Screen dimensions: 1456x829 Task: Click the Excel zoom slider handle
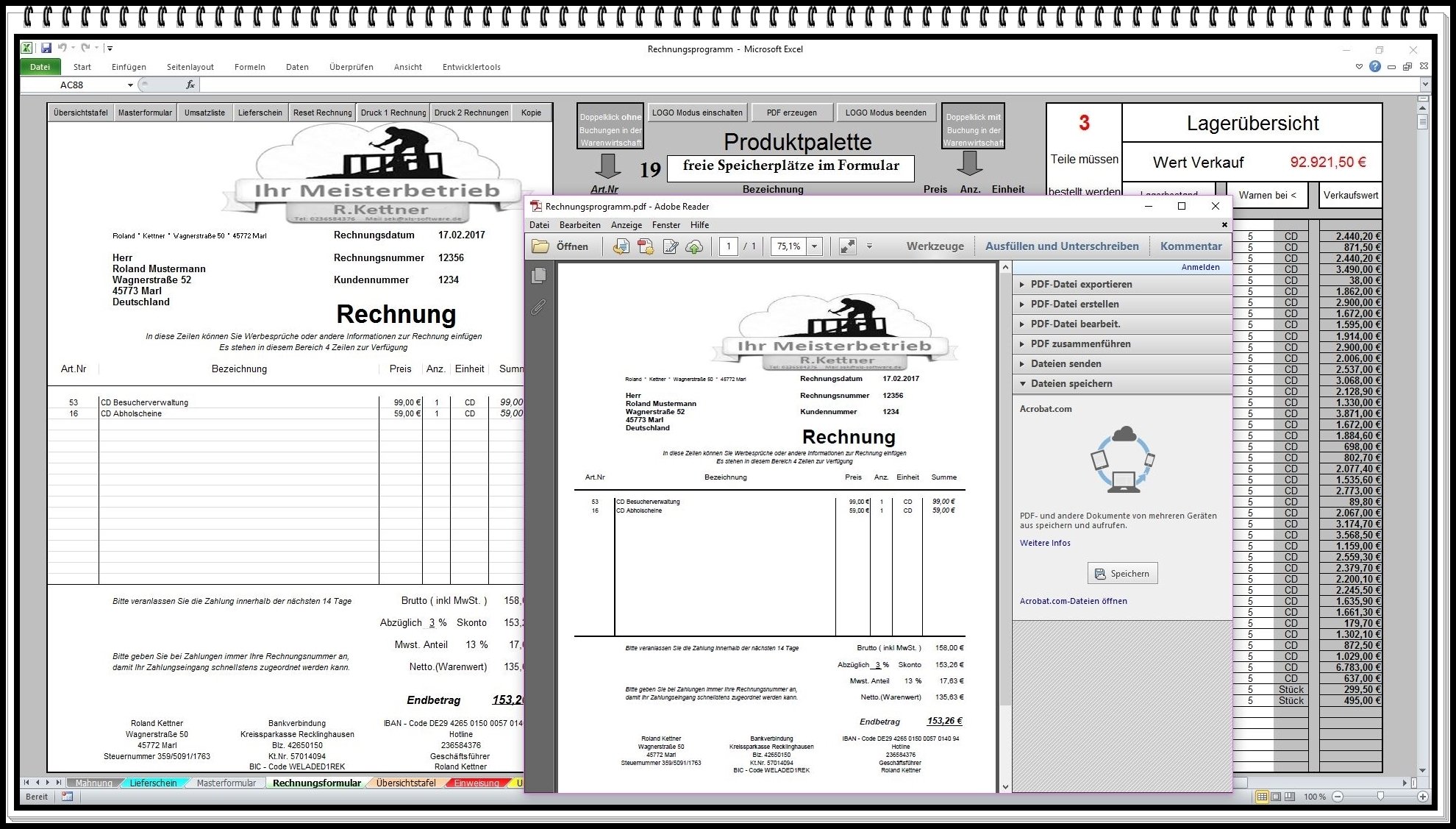pyautogui.click(x=1380, y=797)
